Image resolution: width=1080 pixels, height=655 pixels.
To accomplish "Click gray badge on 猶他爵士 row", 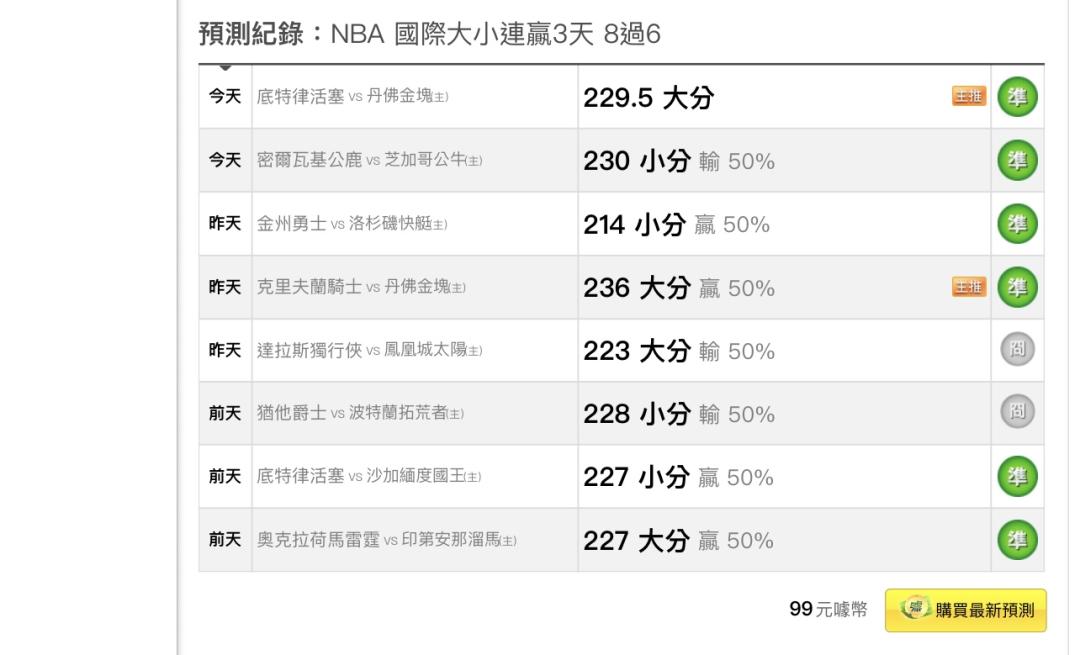I will 1017,412.
